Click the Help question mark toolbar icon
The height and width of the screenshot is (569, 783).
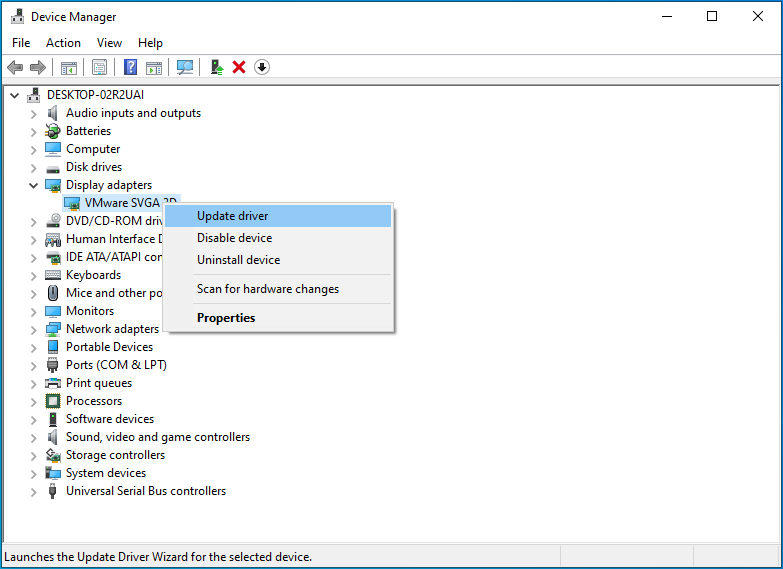point(130,67)
